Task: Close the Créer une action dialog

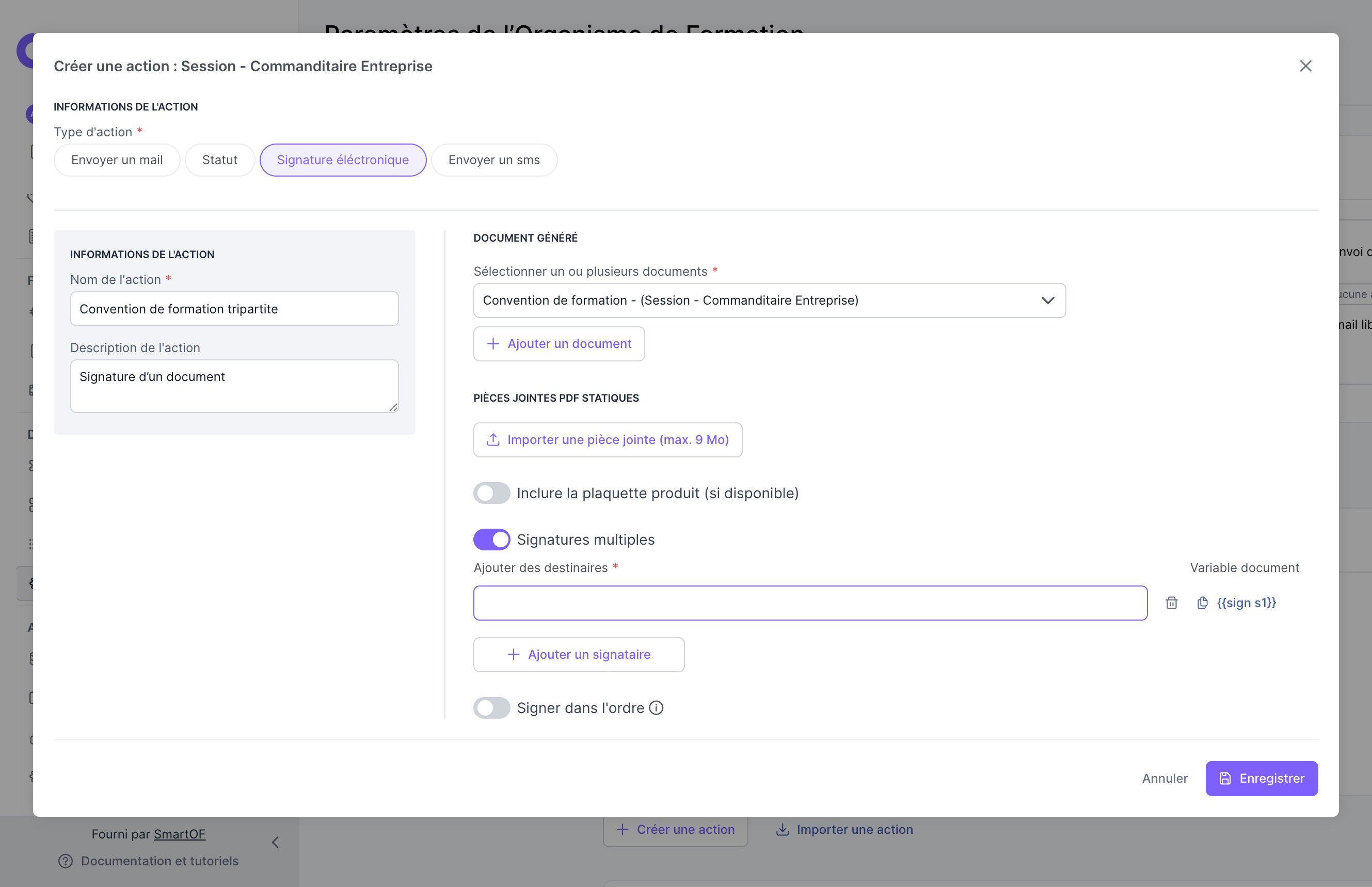Action: [1305, 66]
